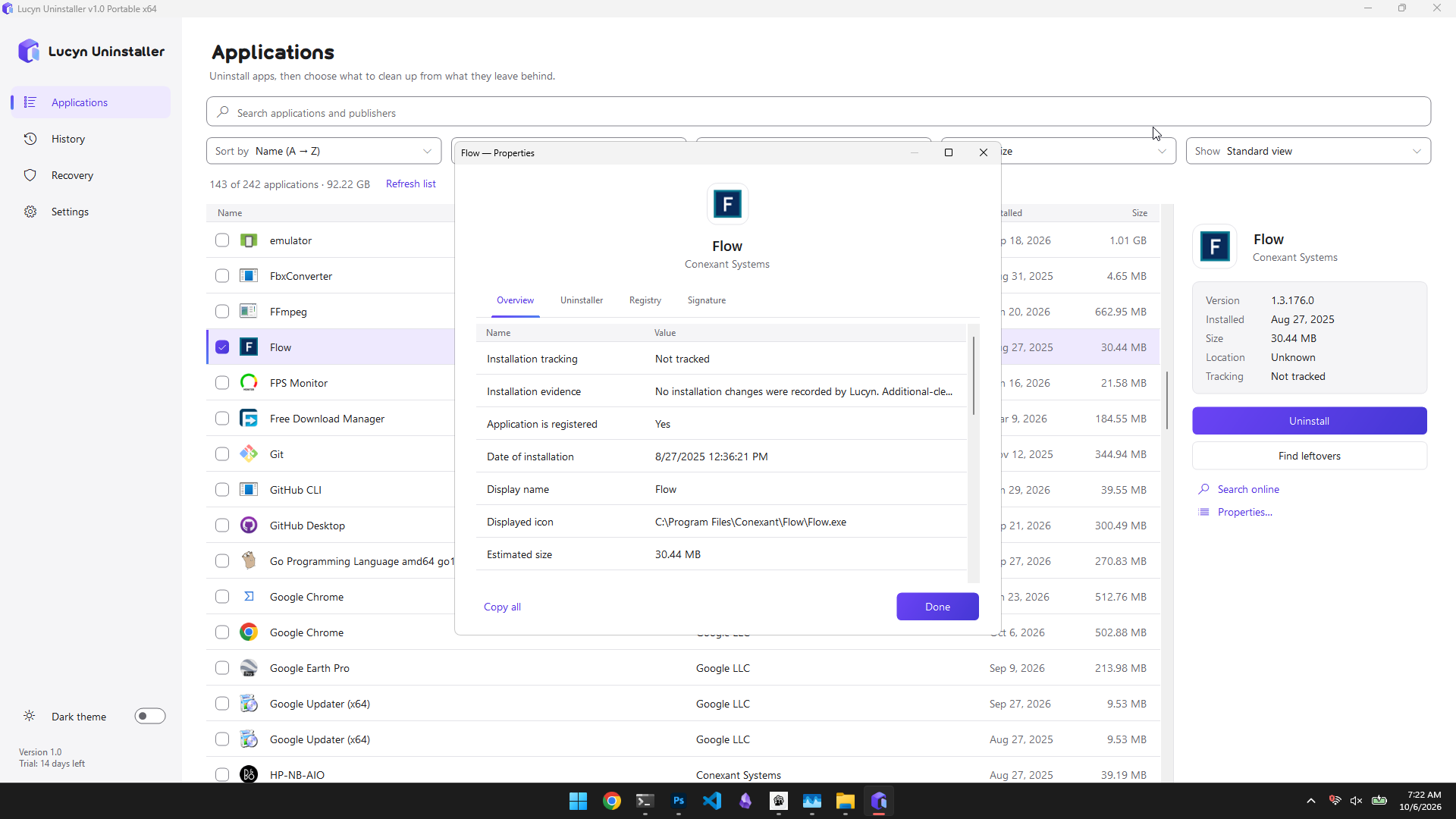Open Photoshop from the taskbar
This screenshot has width=1456, height=819.
679,801
